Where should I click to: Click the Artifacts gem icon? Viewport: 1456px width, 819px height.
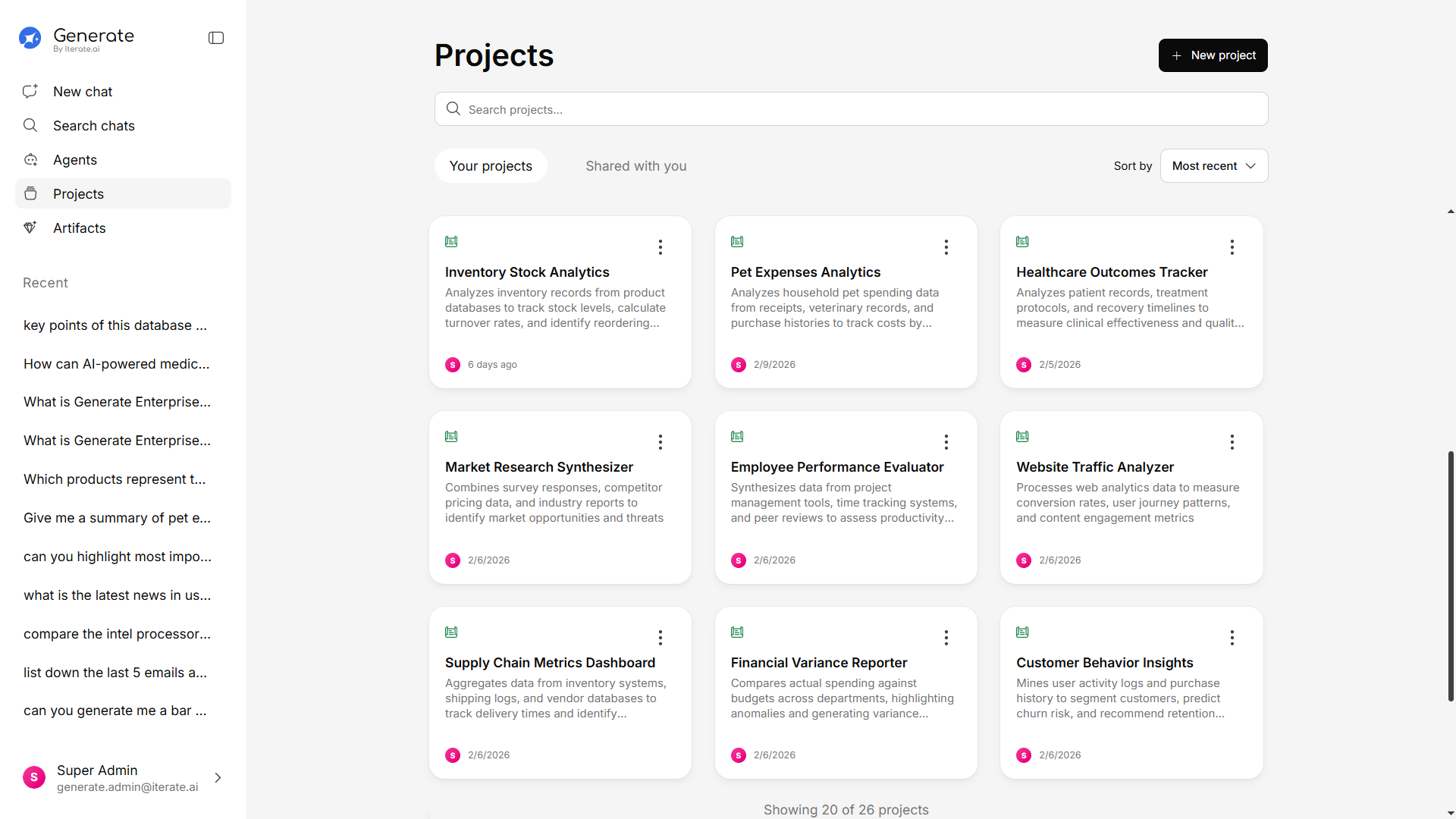[x=30, y=227]
